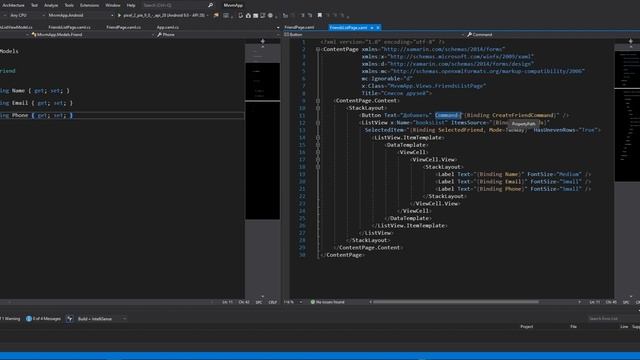This screenshot has width=640, height=360.
Task: Open the left tab group overflow dropdown
Action: pos(278,28)
